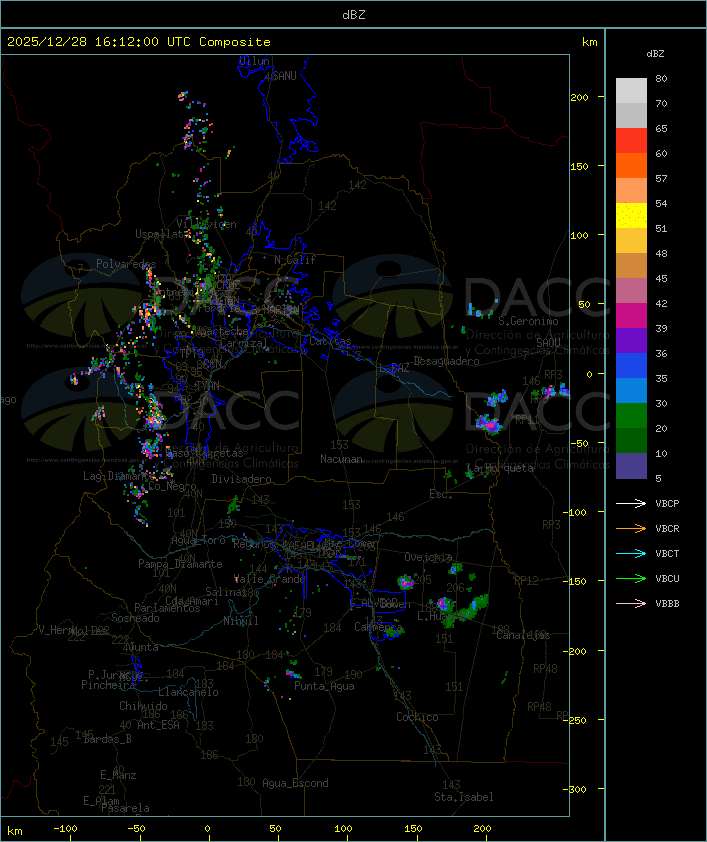Click the 2025/12/28 16:12:00 UTC Composite timestamp
This screenshot has width=707, height=842.
coord(139,42)
